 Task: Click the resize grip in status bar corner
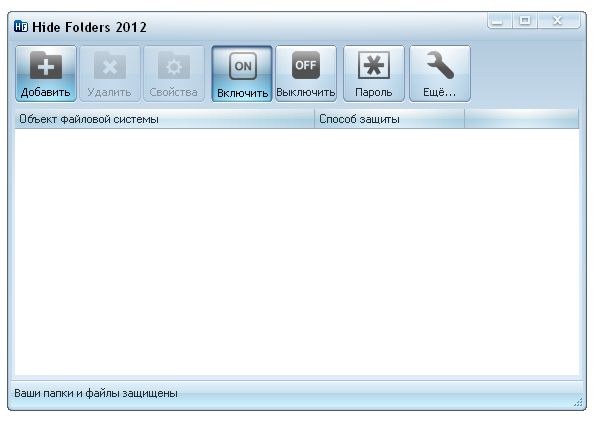pyautogui.click(x=578, y=402)
